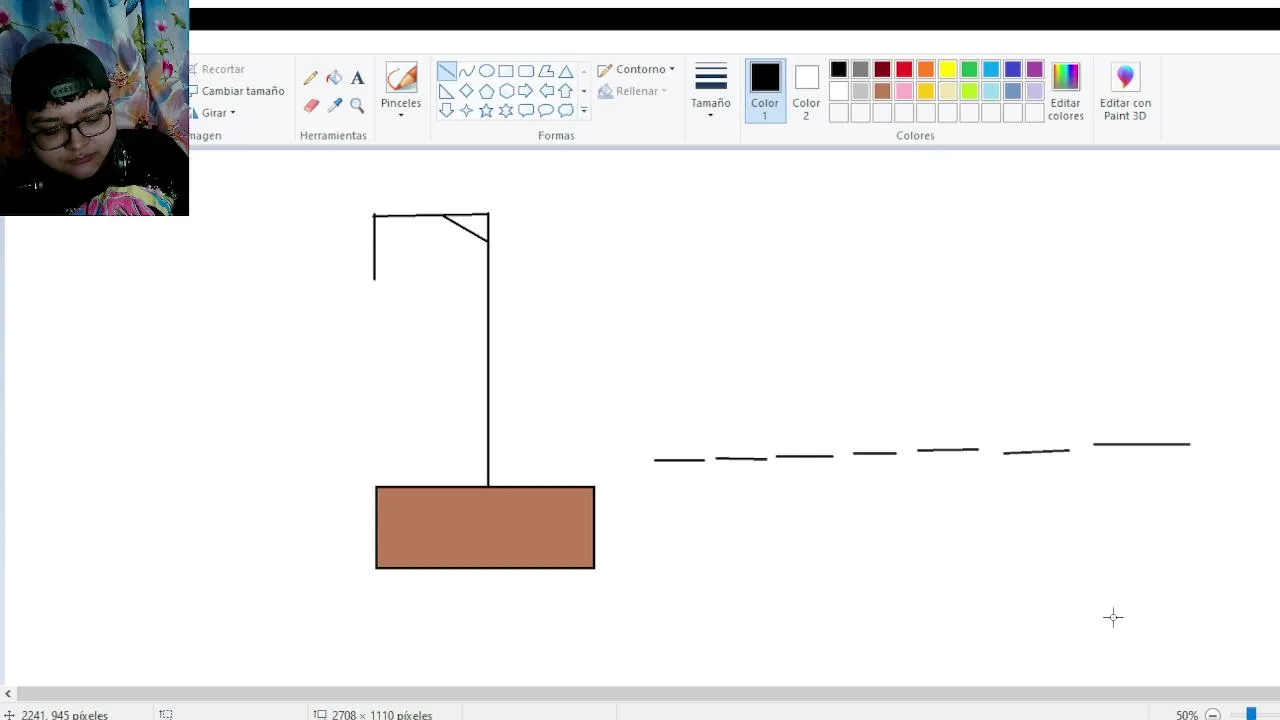This screenshot has width=1280, height=720.
Task: Select the Oval callout shape
Action: [546, 111]
